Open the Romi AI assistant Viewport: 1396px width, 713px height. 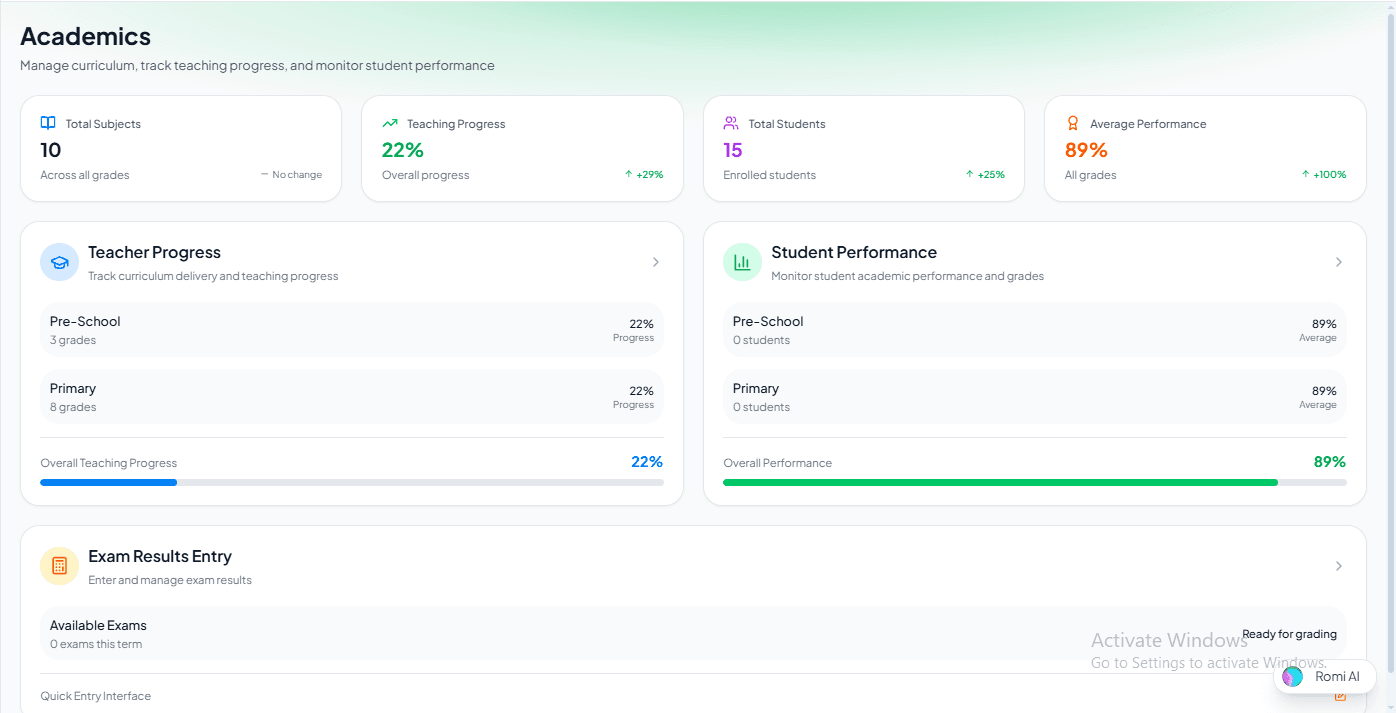point(1325,676)
